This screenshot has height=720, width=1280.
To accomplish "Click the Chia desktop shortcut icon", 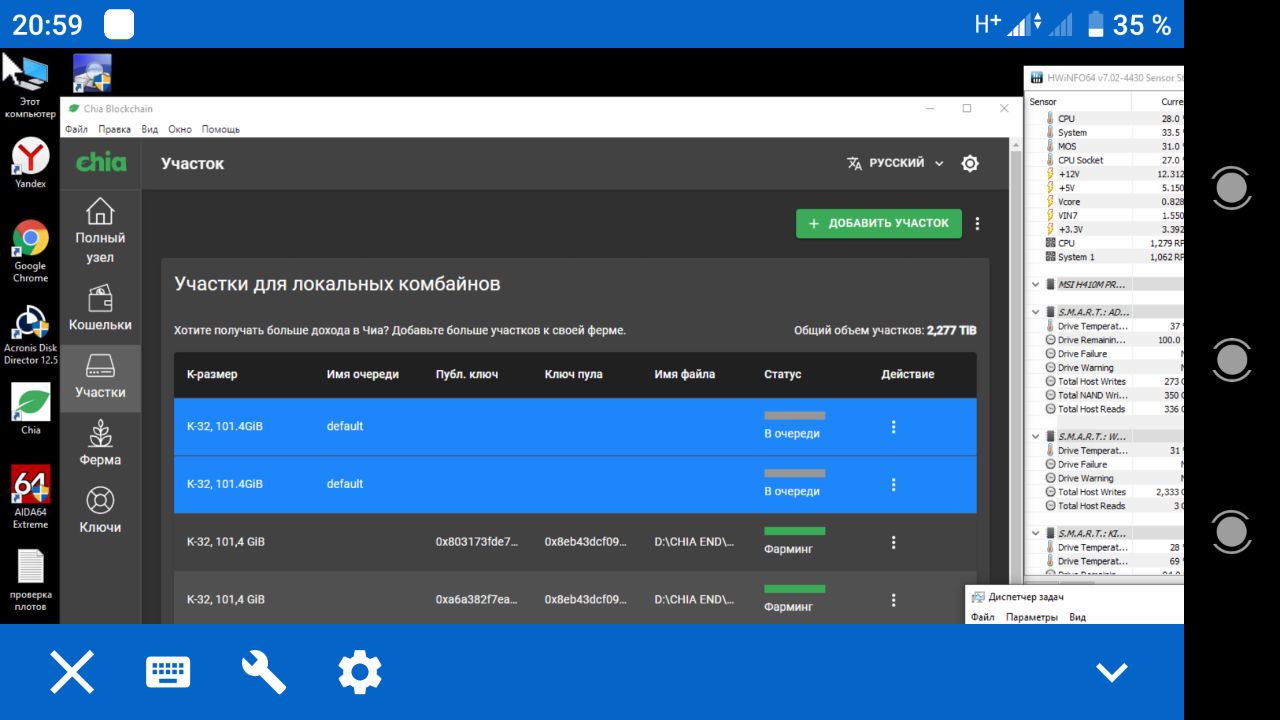I will click(30, 410).
